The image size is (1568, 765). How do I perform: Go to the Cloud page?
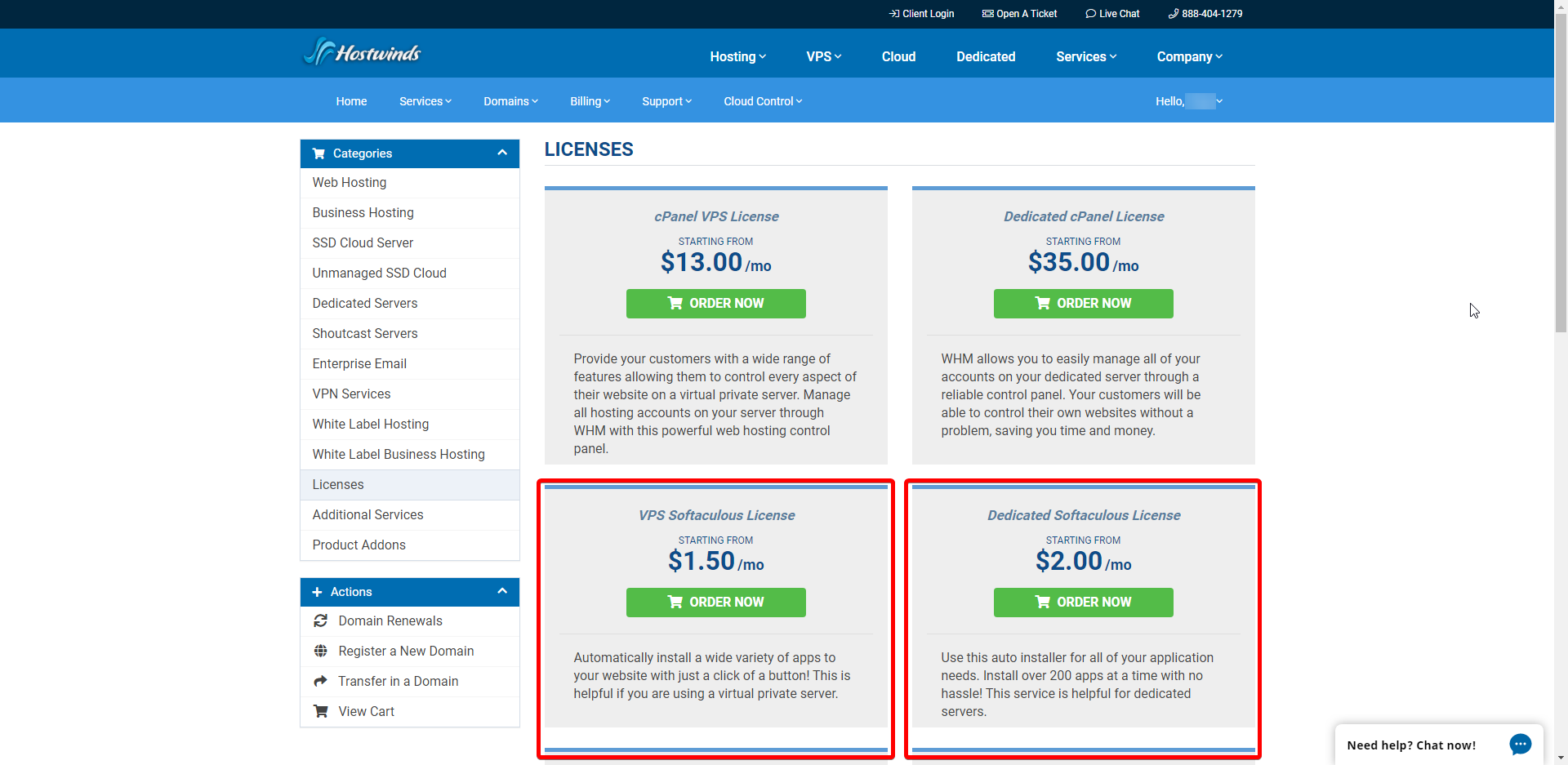[x=898, y=56]
